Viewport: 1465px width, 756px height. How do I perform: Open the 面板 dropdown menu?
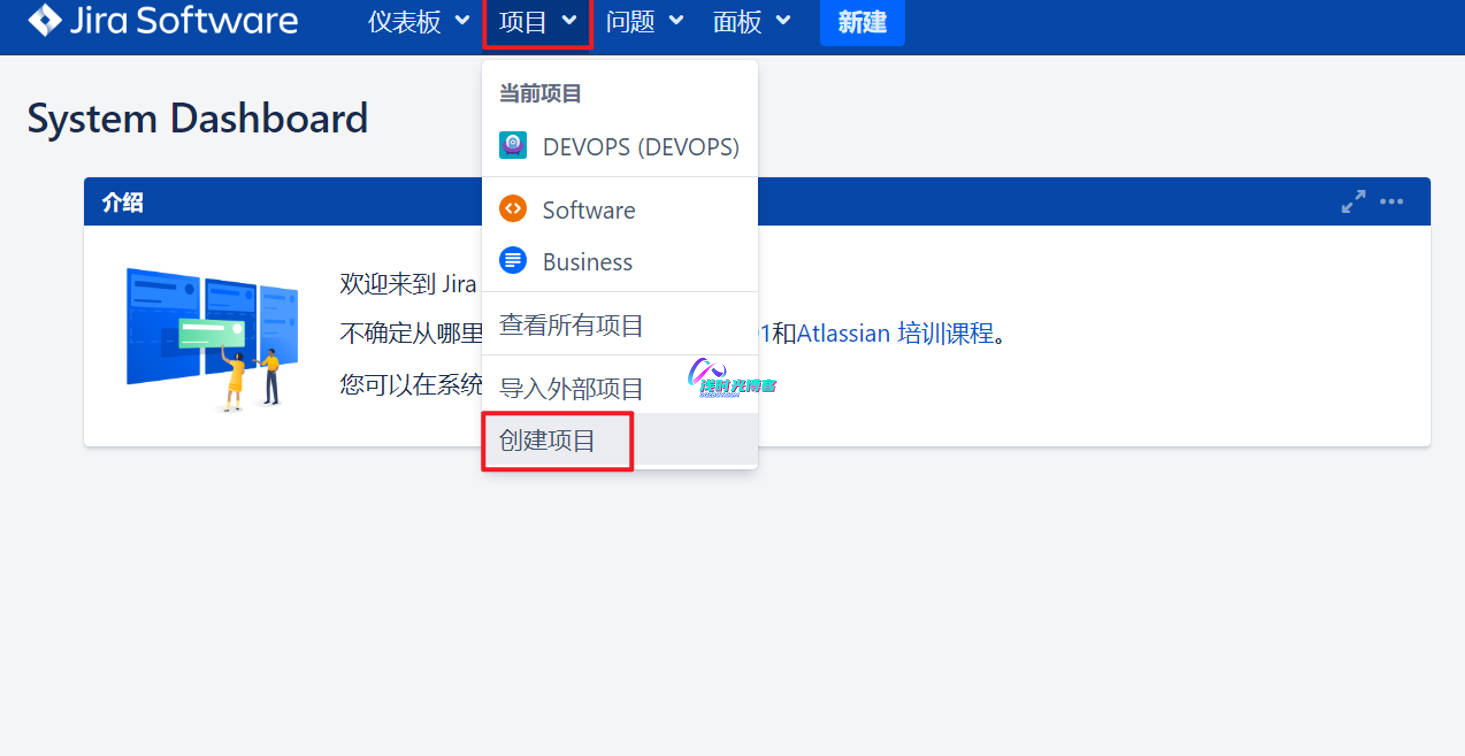[x=751, y=22]
